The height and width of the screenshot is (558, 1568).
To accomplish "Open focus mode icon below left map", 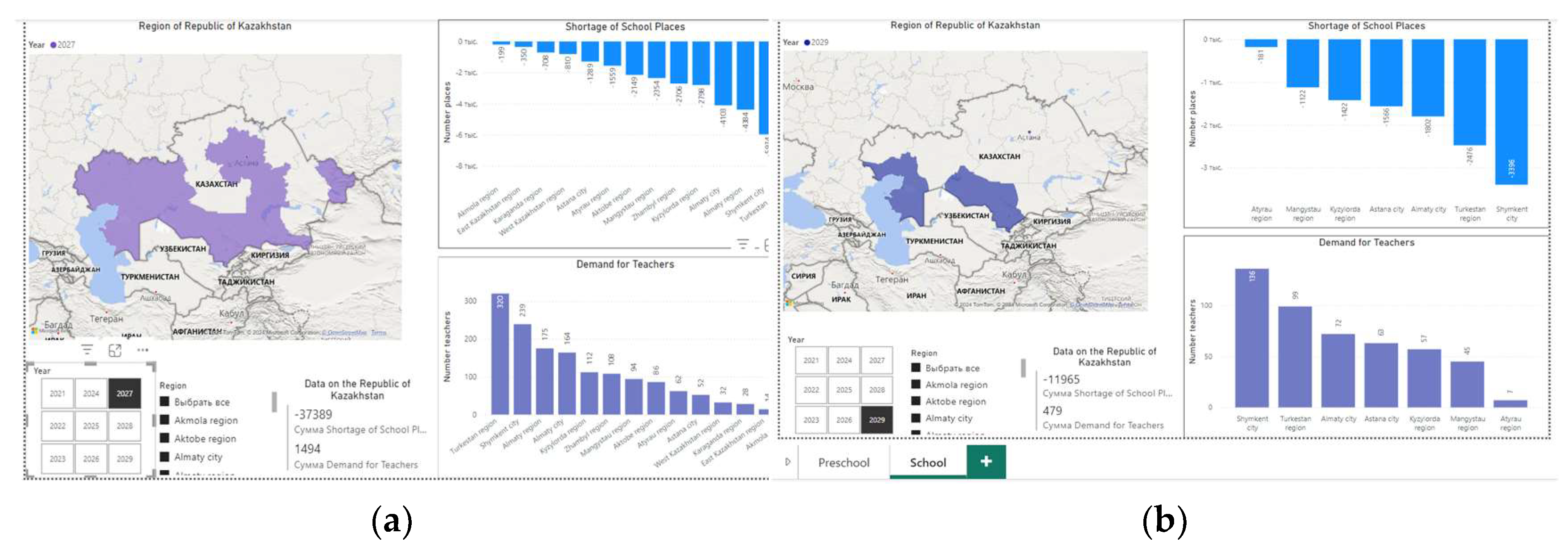I will 115,350.
